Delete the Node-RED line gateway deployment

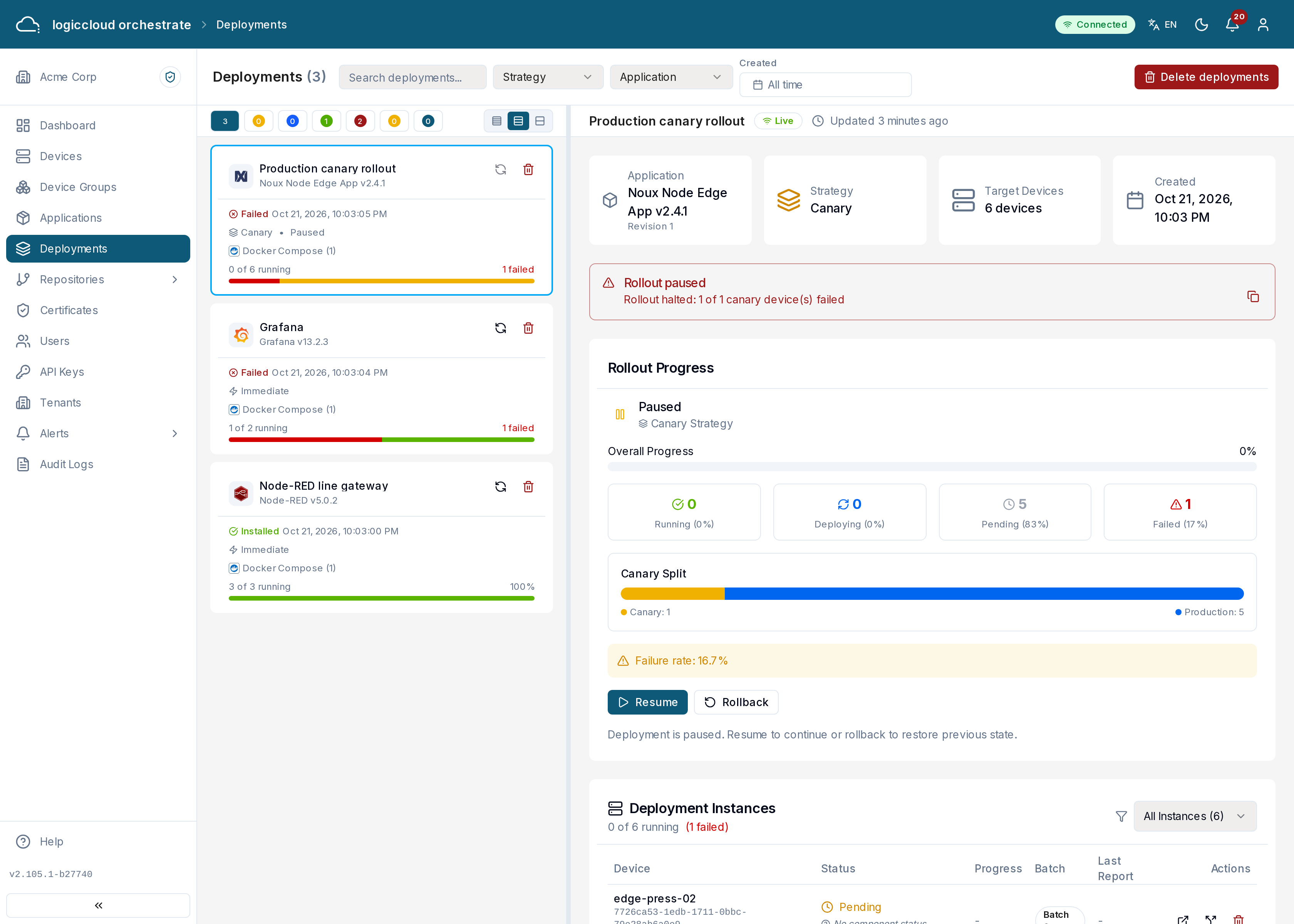tap(528, 487)
